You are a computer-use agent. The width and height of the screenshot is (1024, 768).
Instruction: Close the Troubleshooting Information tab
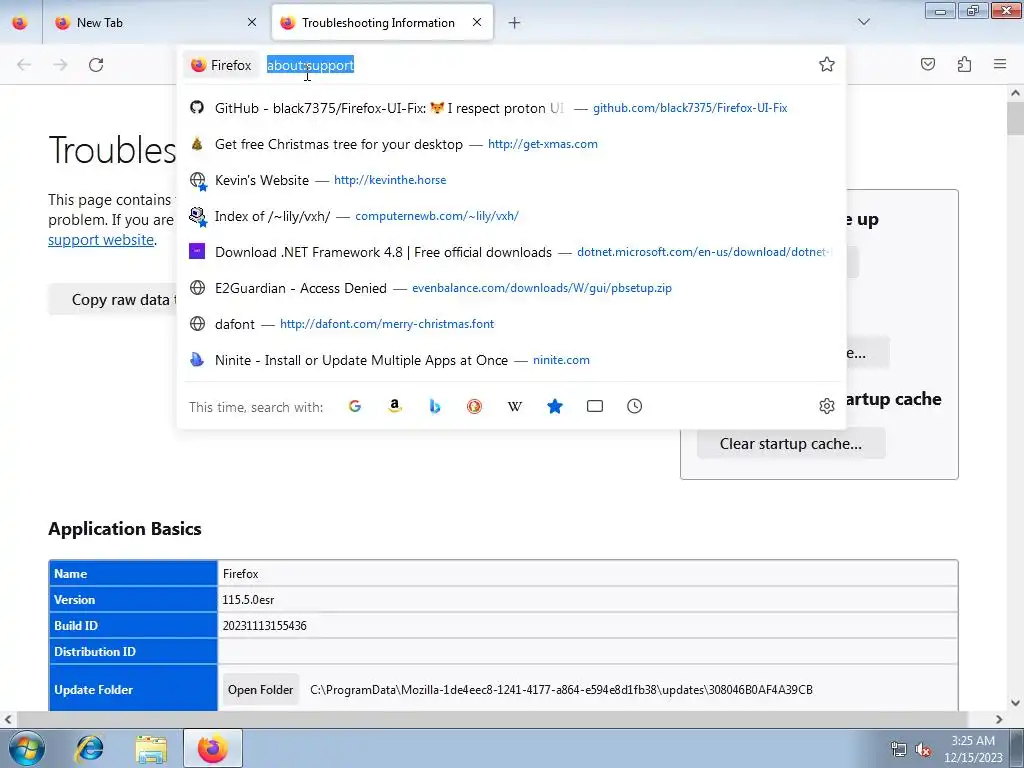[x=477, y=22]
